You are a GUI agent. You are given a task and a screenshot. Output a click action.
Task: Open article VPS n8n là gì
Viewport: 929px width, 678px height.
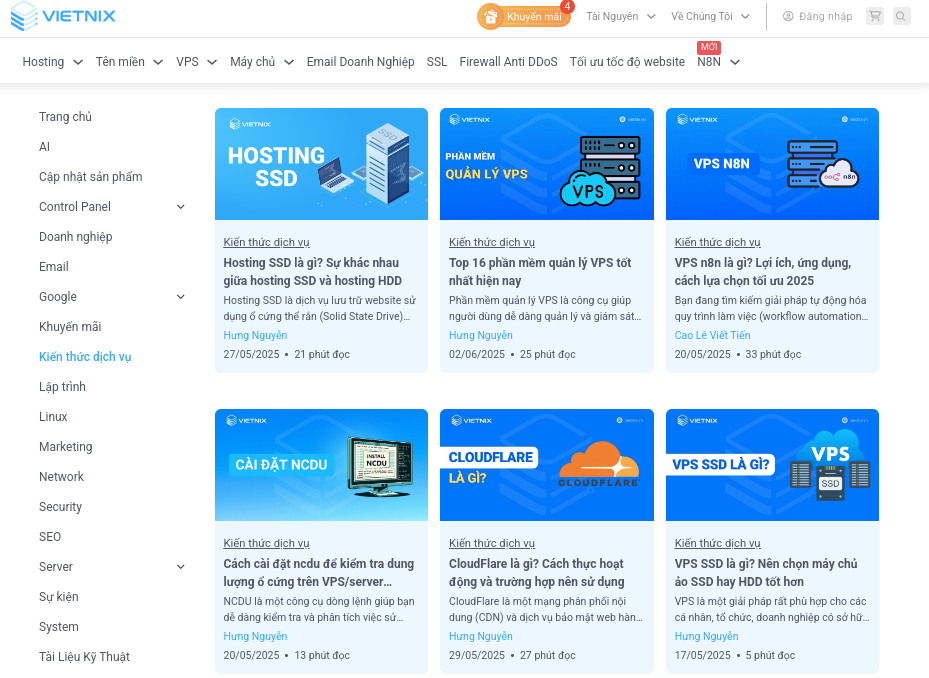pyautogui.click(x=763, y=271)
